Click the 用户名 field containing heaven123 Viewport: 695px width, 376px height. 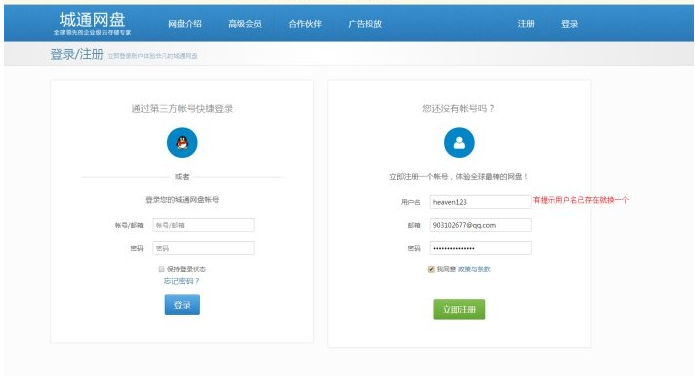(480, 202)
